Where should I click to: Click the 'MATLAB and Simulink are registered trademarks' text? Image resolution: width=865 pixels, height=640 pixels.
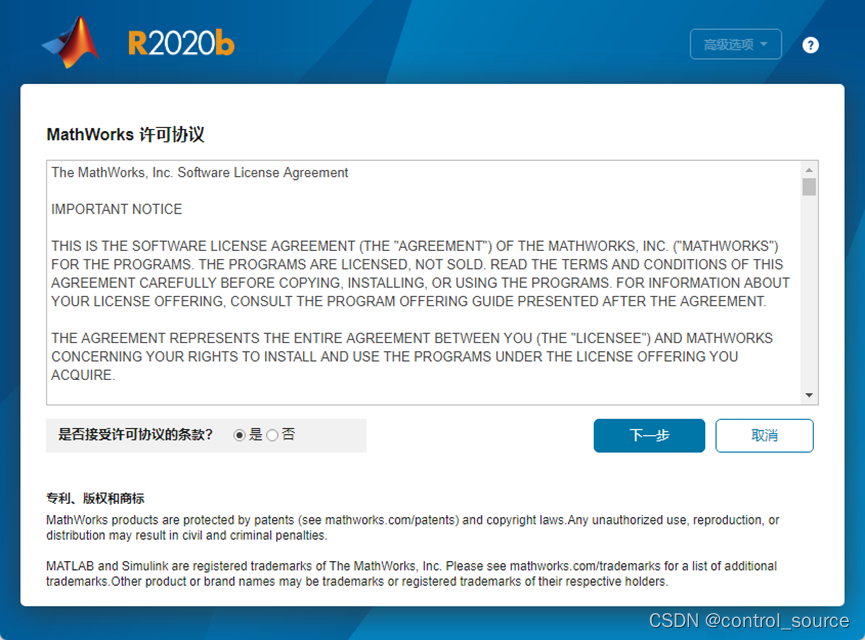[x=412, y=574]
